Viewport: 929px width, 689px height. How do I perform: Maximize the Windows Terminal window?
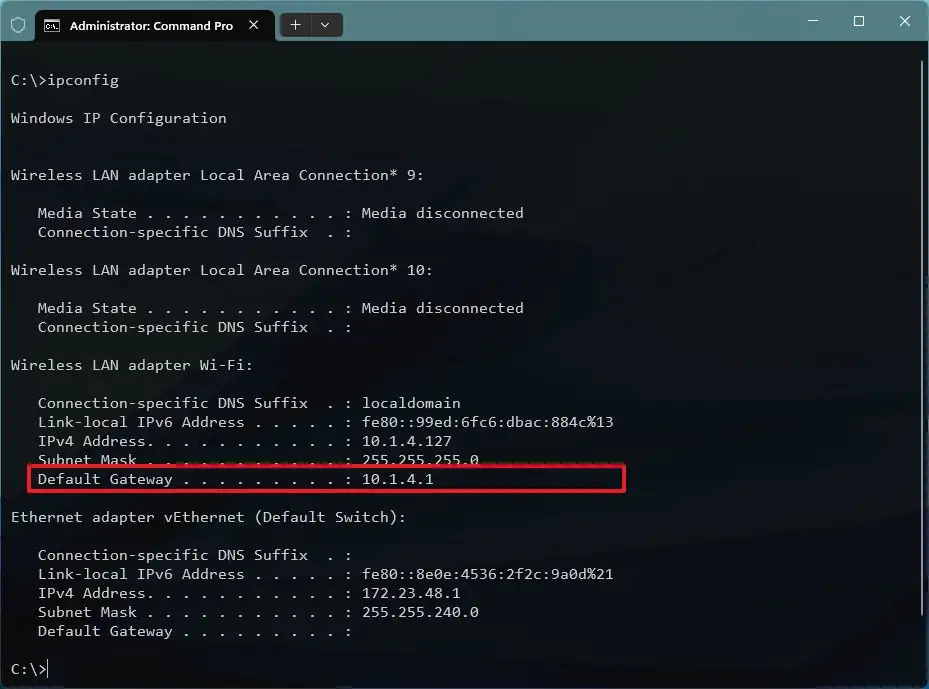pos(858,20)
